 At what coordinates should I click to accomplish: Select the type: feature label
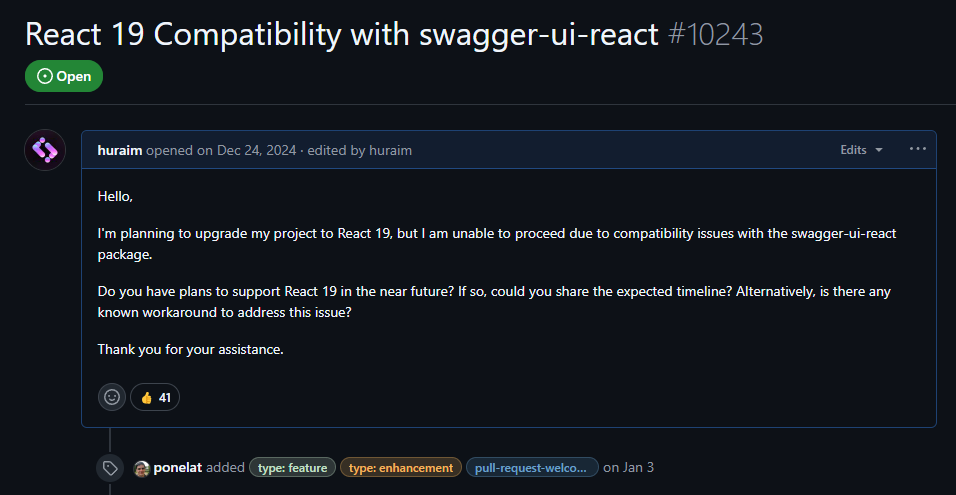tap(293, 468)
